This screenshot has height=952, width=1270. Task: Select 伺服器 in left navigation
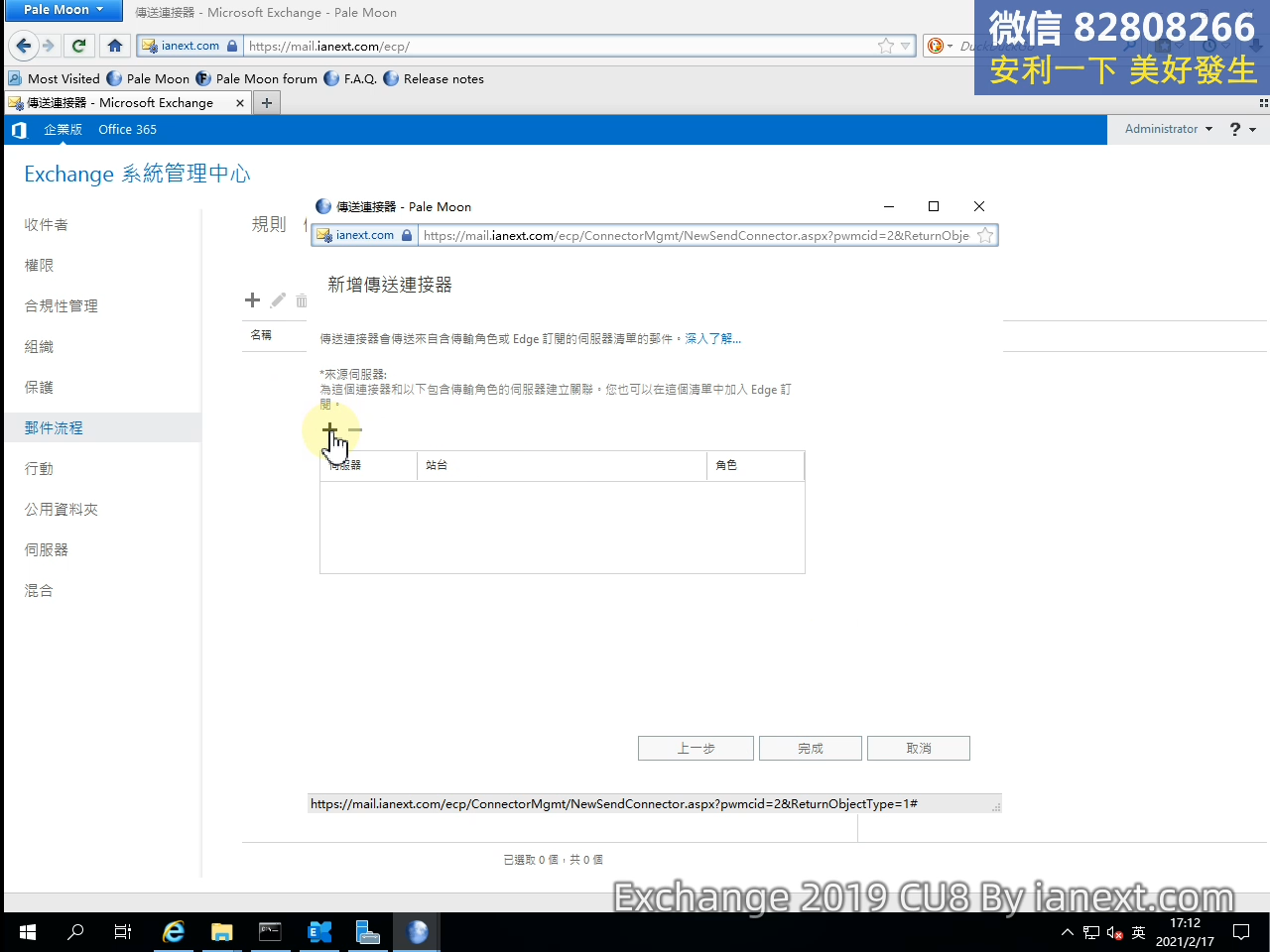(46, 550)
